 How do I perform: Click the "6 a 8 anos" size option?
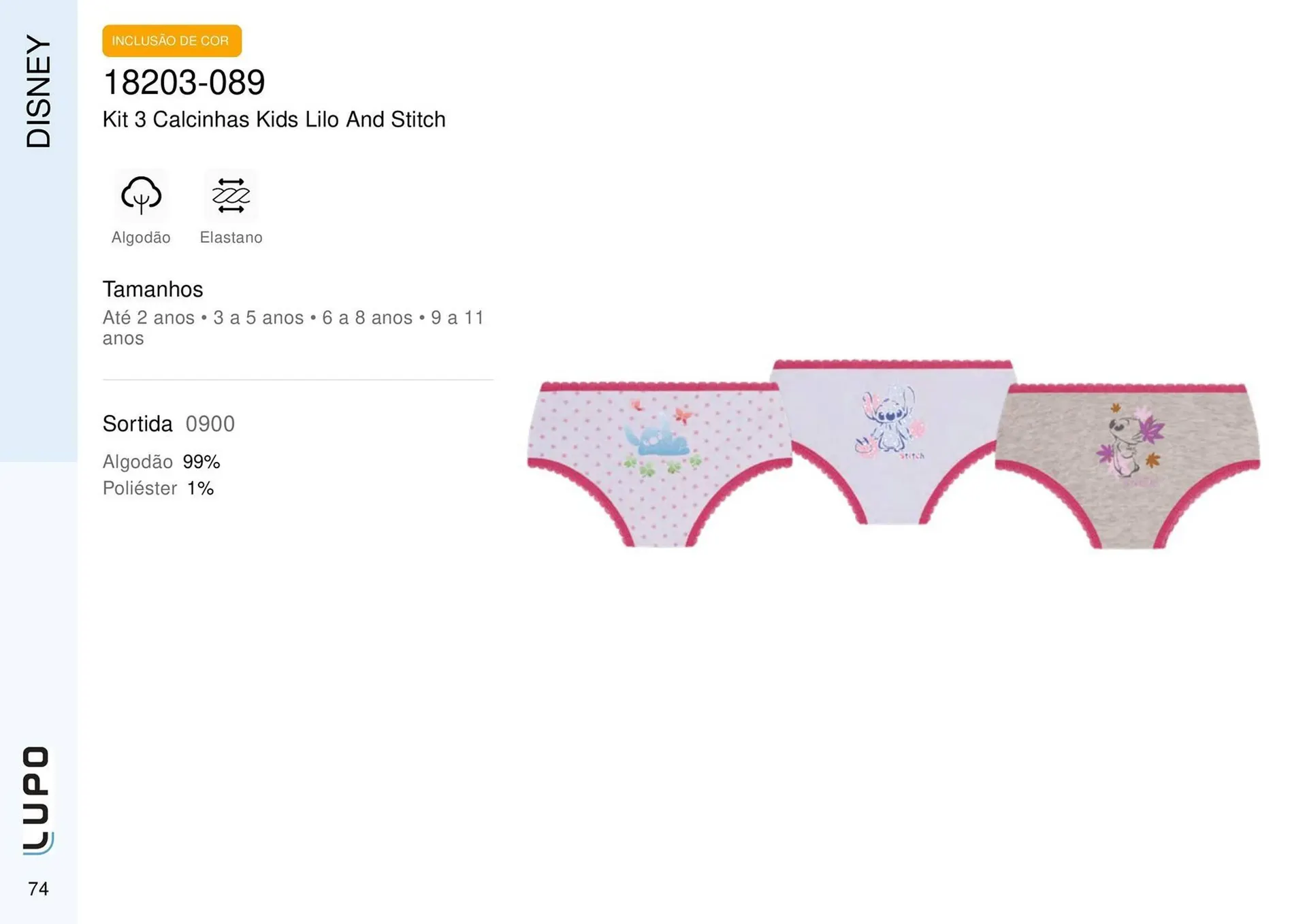367,318
